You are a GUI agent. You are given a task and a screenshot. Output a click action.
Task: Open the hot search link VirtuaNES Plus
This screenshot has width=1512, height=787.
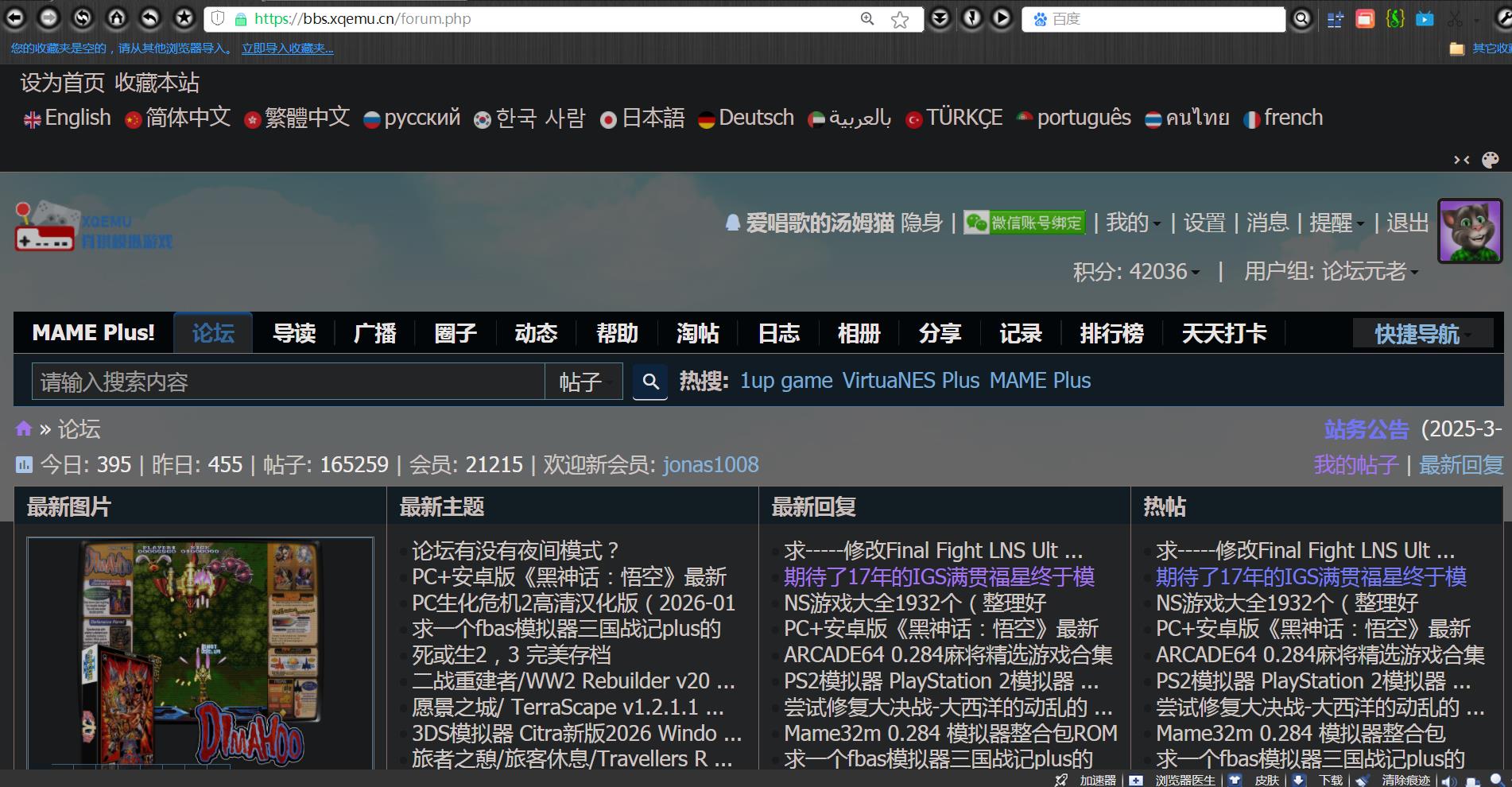click(910, 381)
